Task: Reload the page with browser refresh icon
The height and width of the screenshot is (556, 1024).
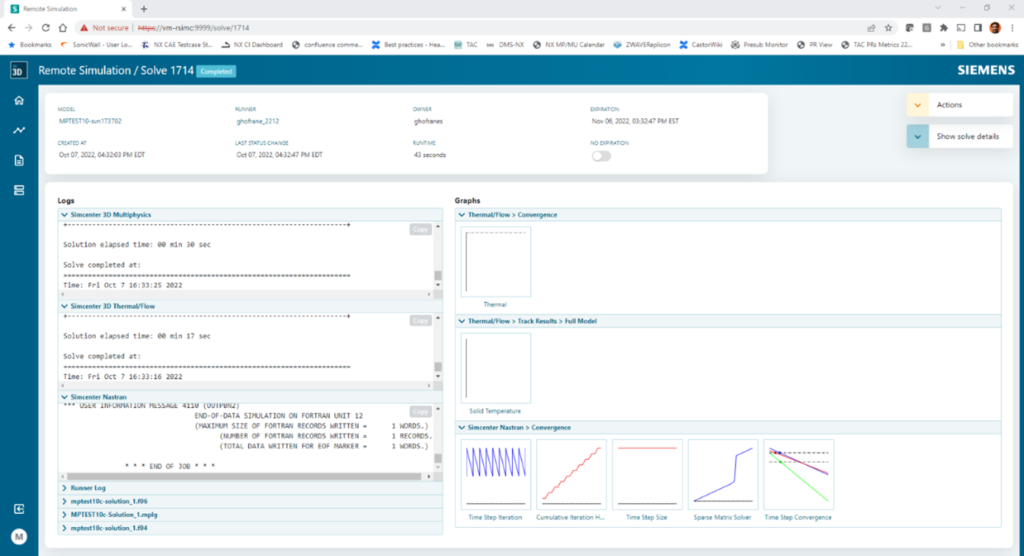Action: pos(45,28)
